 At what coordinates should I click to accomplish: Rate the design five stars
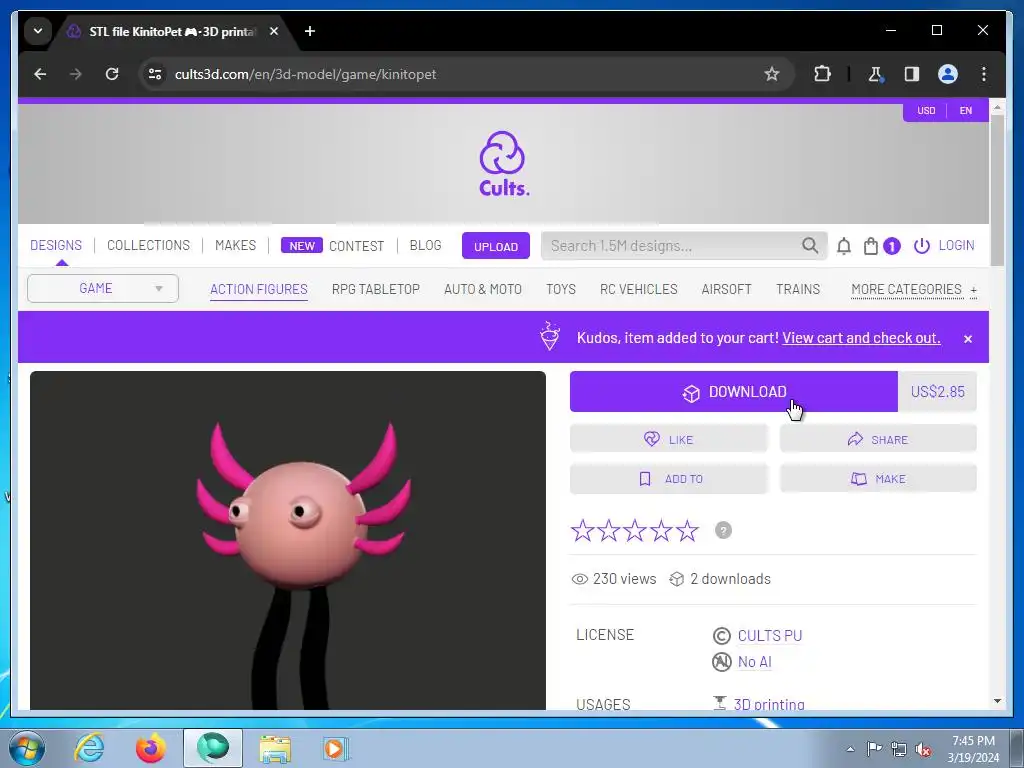click(687, 530)
